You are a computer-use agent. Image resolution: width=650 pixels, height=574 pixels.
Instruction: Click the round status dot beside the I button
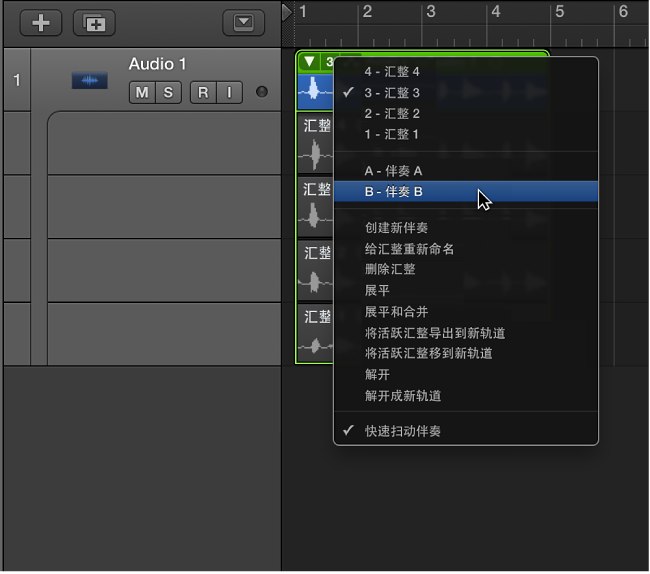(262, 93)
